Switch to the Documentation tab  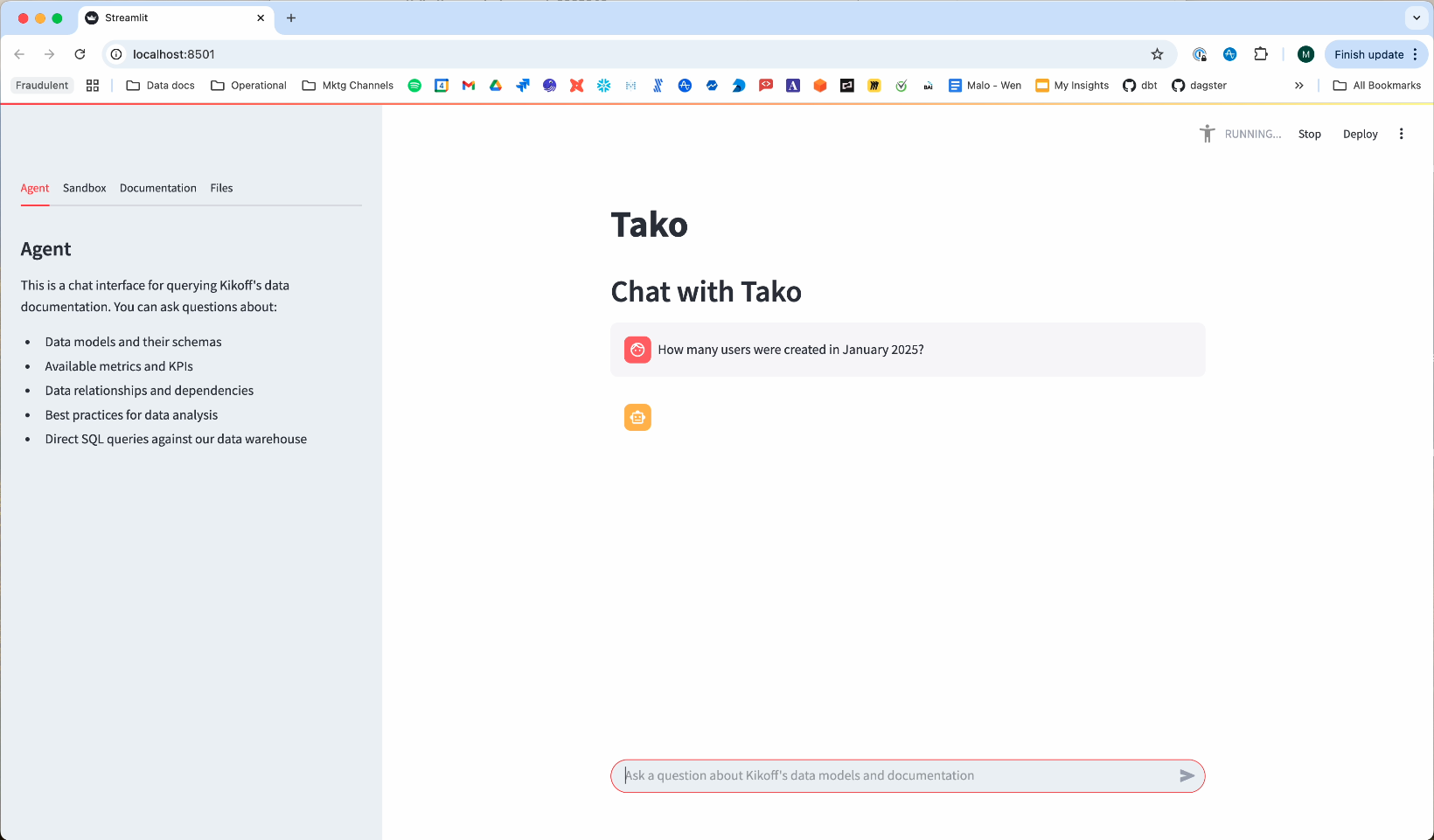pos(158,188)
